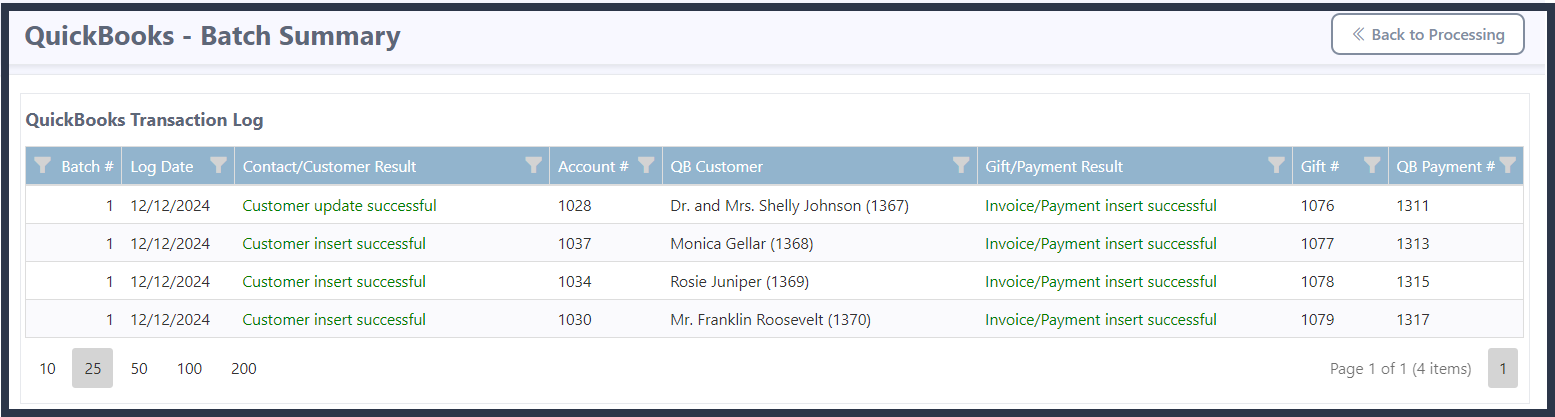The height and width of the screenshot is (417, 1555).
Task: Set page size to 200 items
Action: pyautogui.click(x=243, y=368)
